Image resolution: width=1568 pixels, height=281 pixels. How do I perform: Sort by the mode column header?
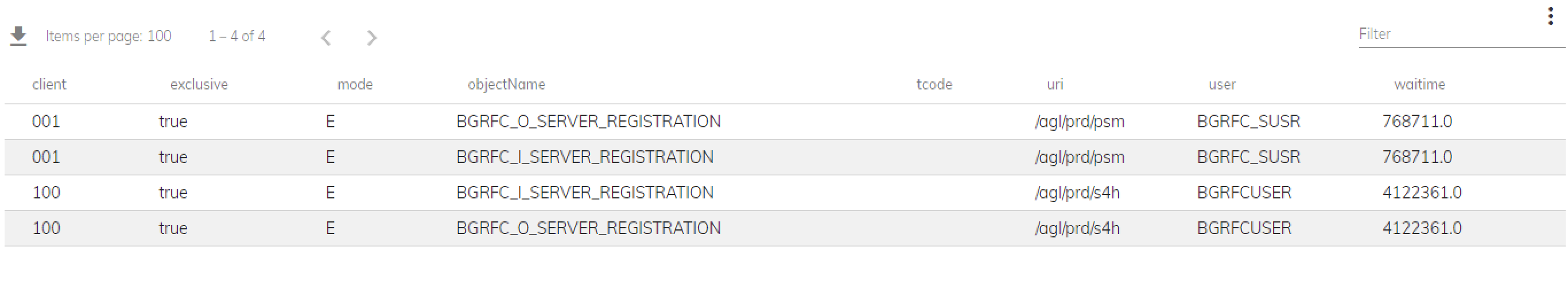click(355, 84)
